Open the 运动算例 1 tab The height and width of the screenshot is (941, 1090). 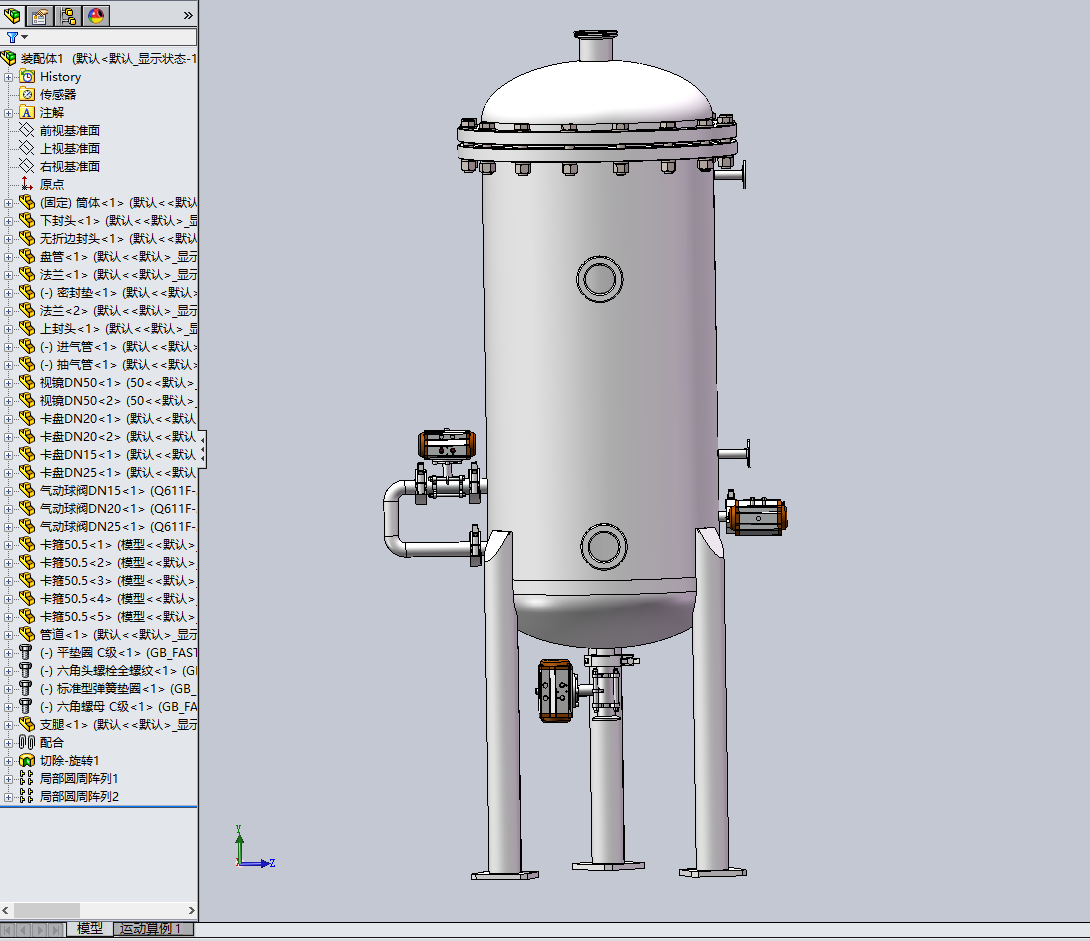tap(153, 928)
